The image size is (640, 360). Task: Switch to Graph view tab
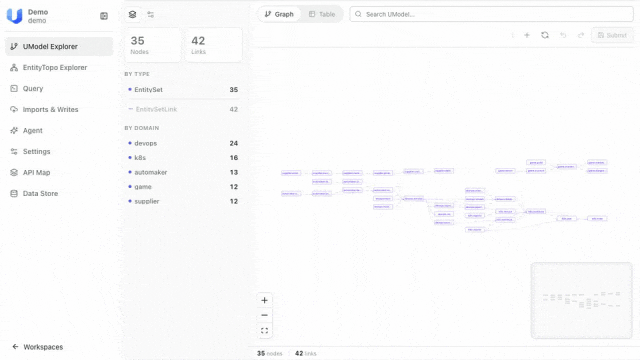click(x=279, y=14)
